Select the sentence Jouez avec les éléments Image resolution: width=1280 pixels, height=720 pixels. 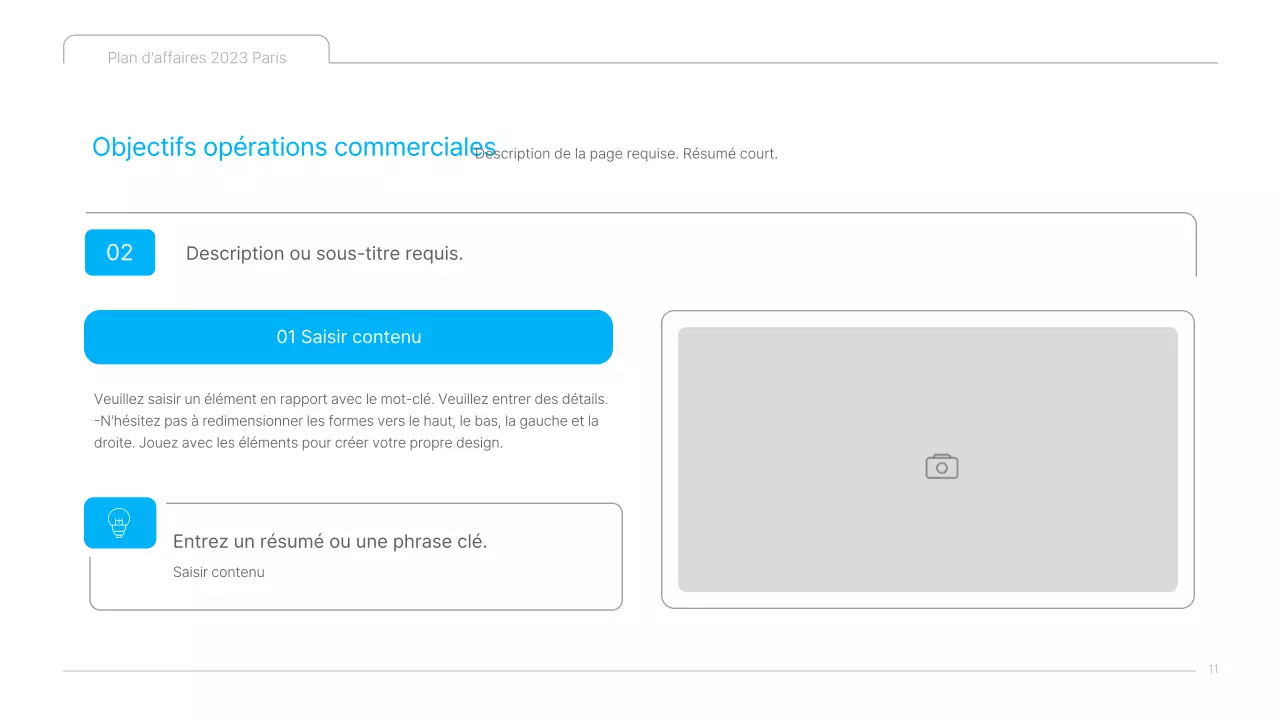(x=320, y=443)
